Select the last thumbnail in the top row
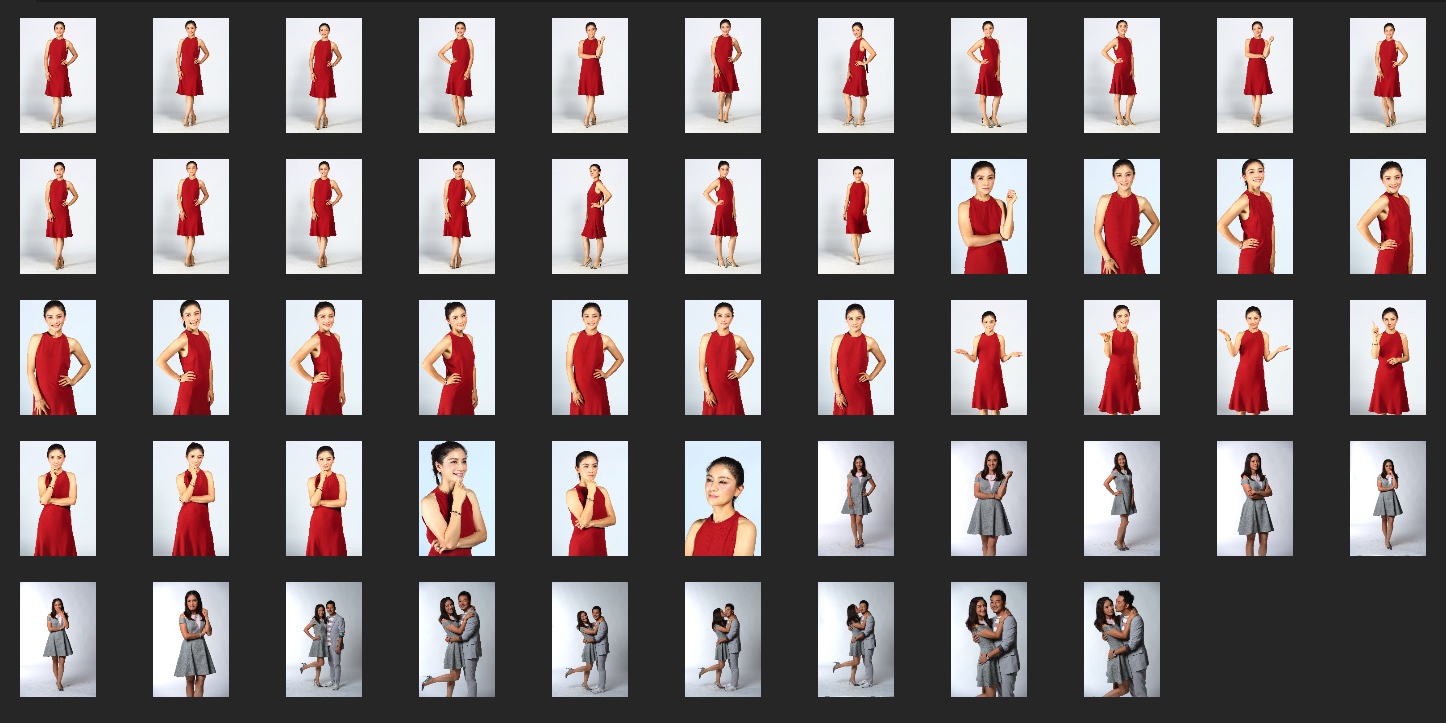Screen dimensions: 1446x723 point(1387,76)
